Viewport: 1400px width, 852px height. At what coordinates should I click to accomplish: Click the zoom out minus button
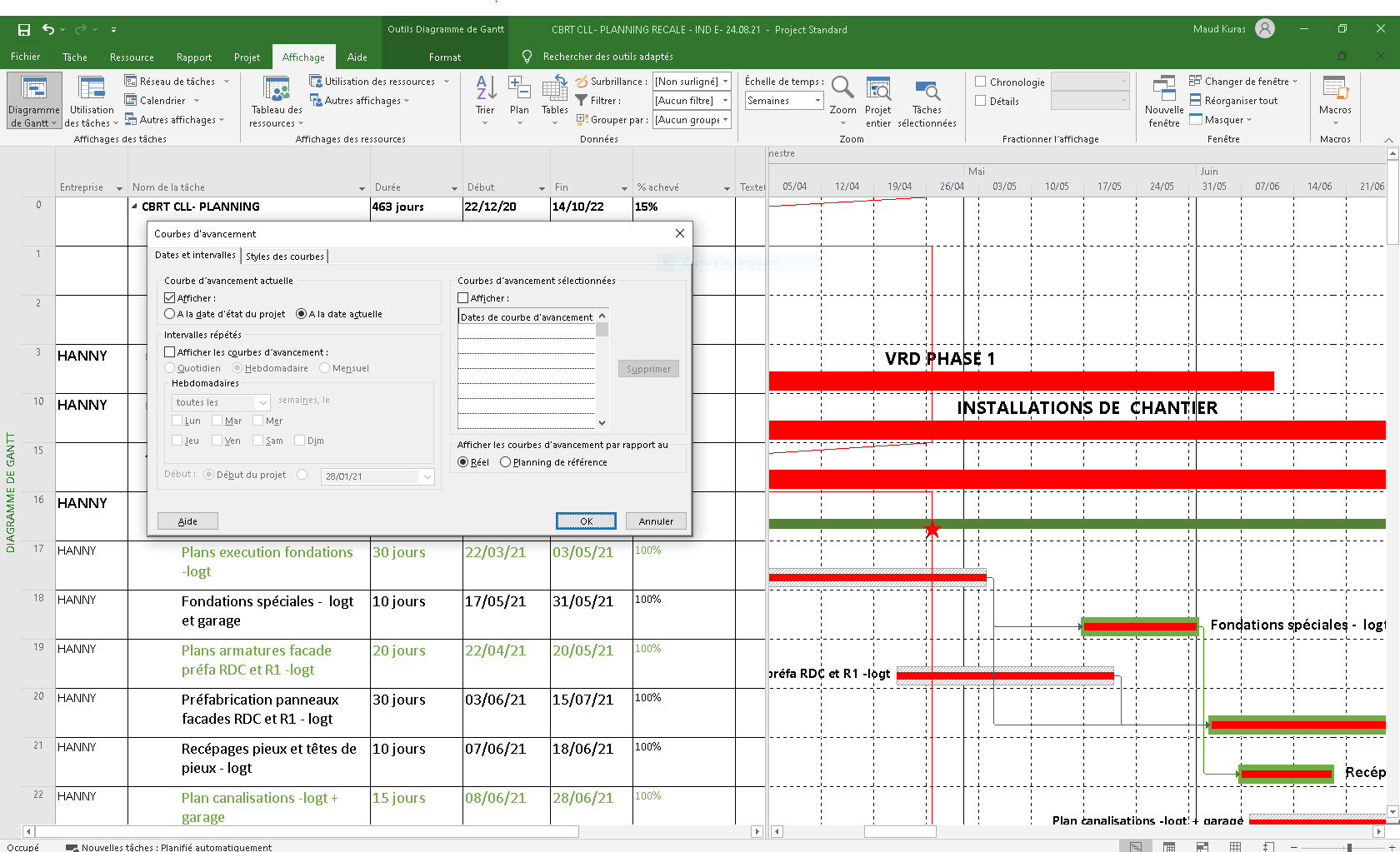[1296, 847]
